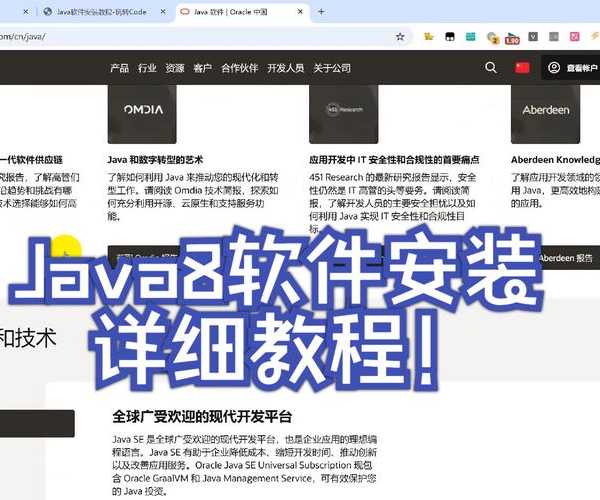This screenshot has height=500, width=600.
Task: Select the China flag country selector
Action: pos(522,68)
